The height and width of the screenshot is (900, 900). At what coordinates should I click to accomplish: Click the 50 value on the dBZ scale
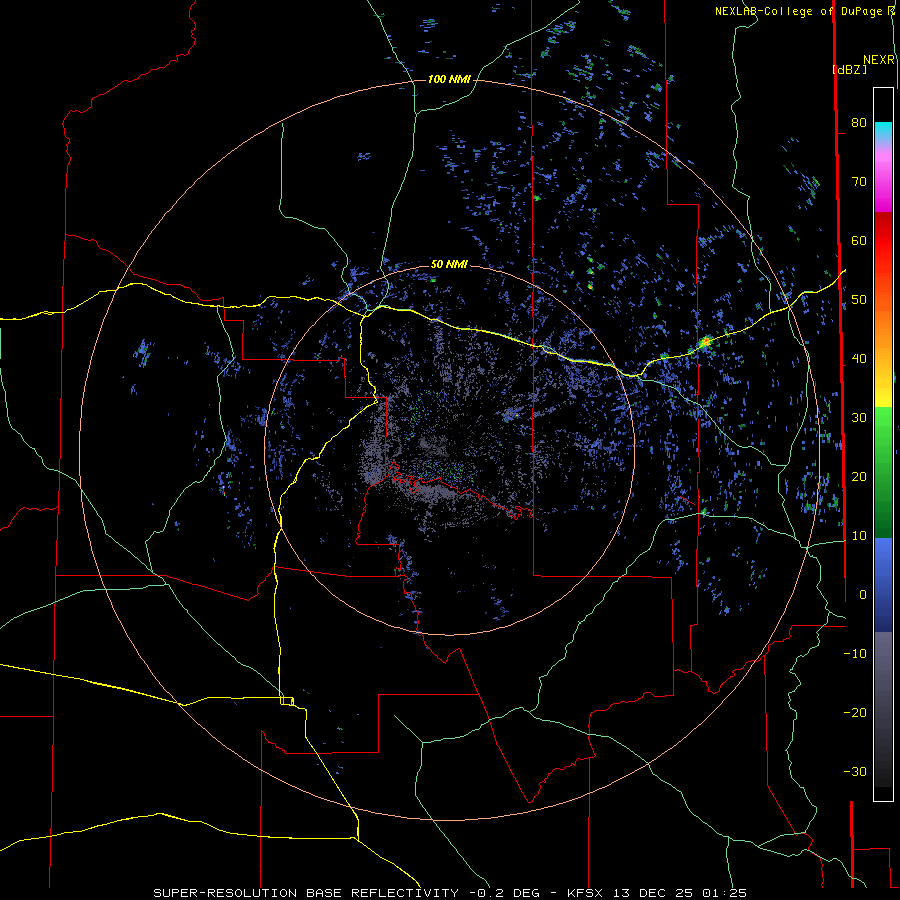tap(859, 300)
